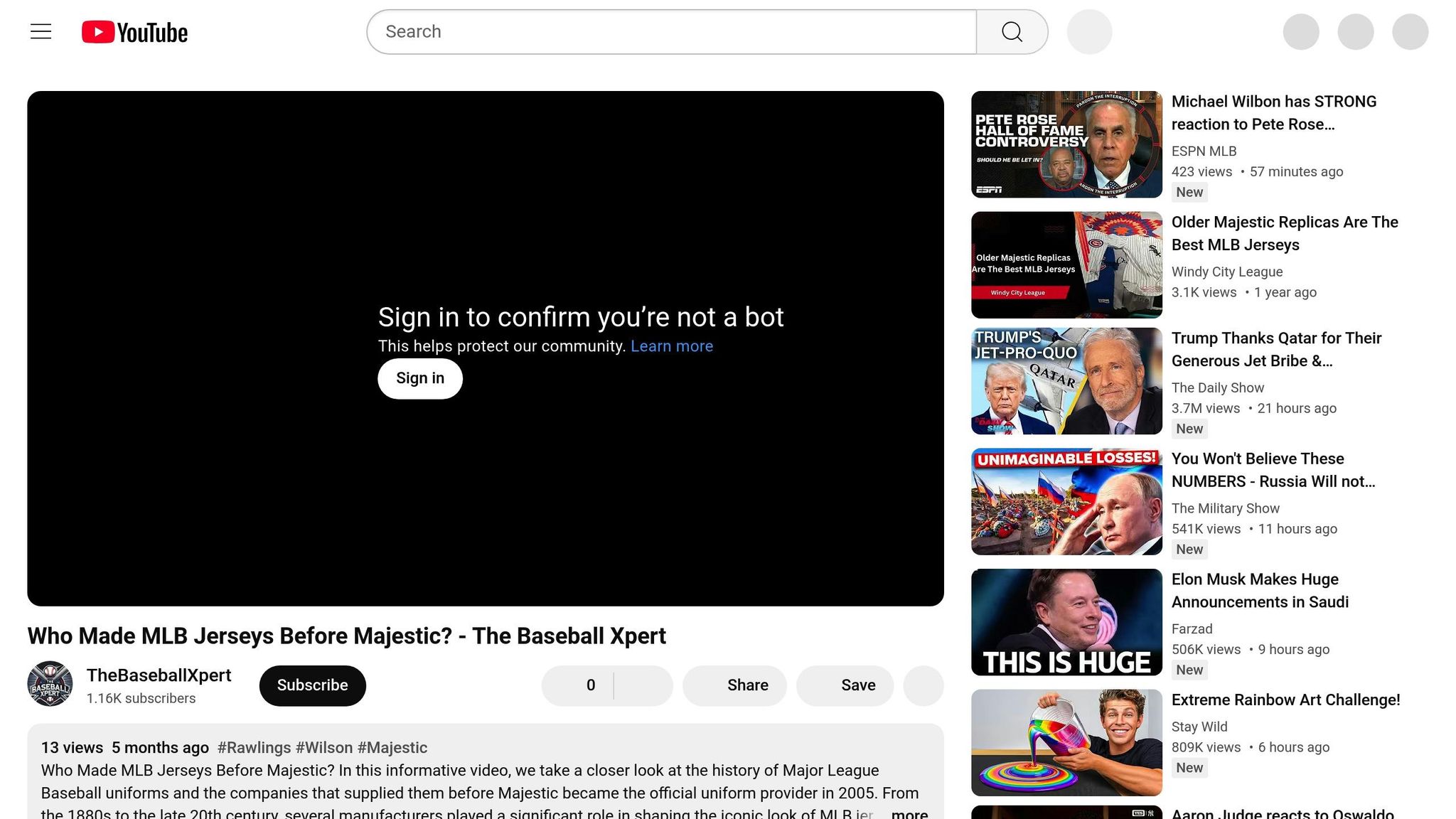The width and height of the screenshot is (1456, 819).
Task: Open THIS IS HUGE Elon Musk thumbnail
Action: tap(1066, 622)
